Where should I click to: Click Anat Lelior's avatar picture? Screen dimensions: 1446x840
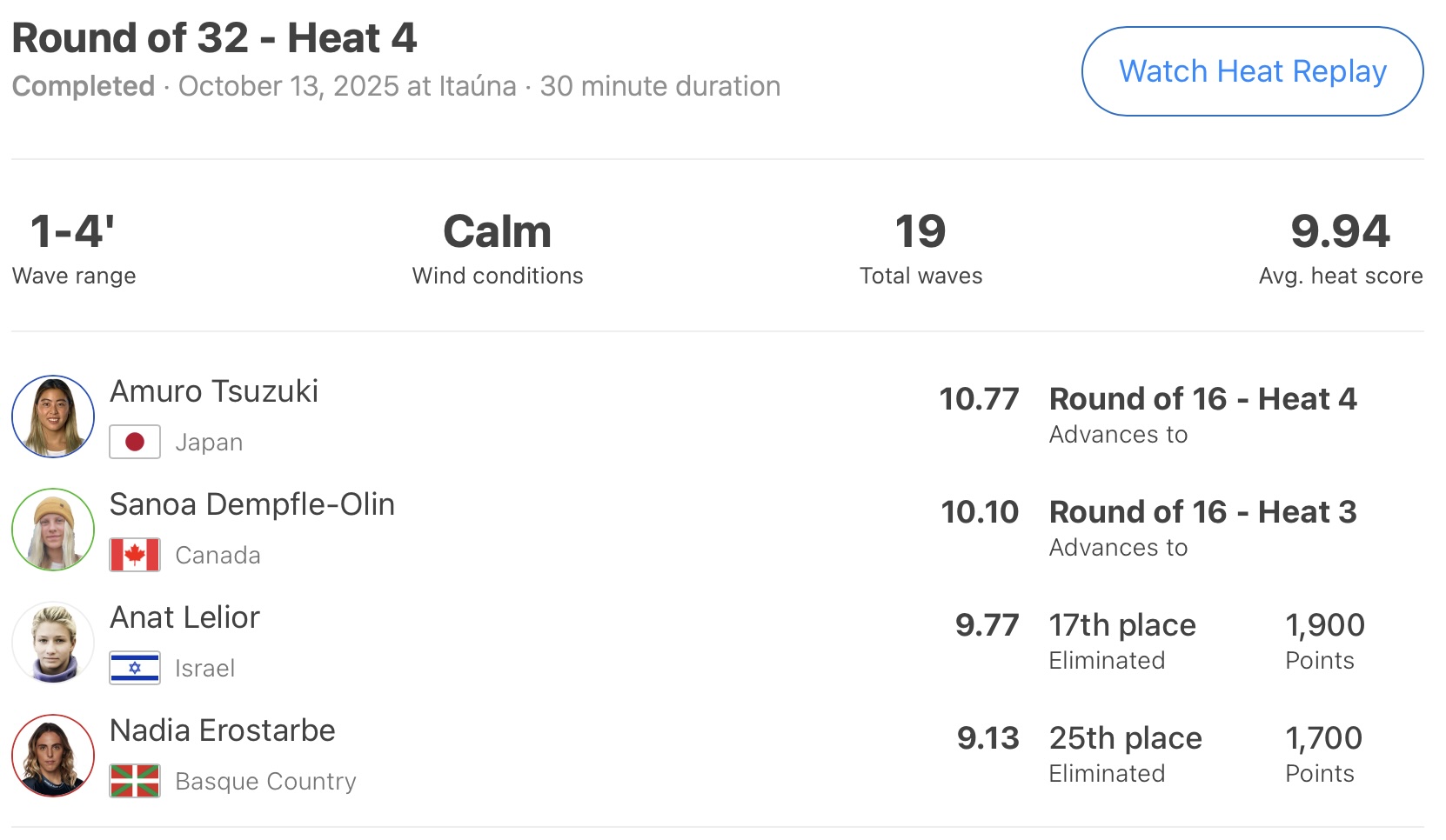click(53, 643)
